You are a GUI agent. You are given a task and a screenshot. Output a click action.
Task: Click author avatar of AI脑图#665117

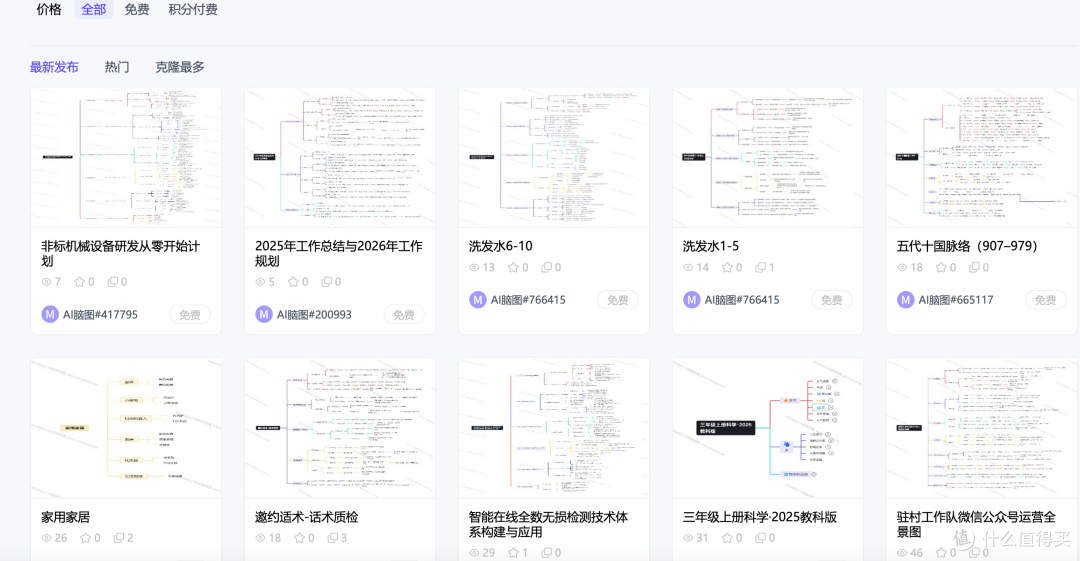click(x=905, y=300)
